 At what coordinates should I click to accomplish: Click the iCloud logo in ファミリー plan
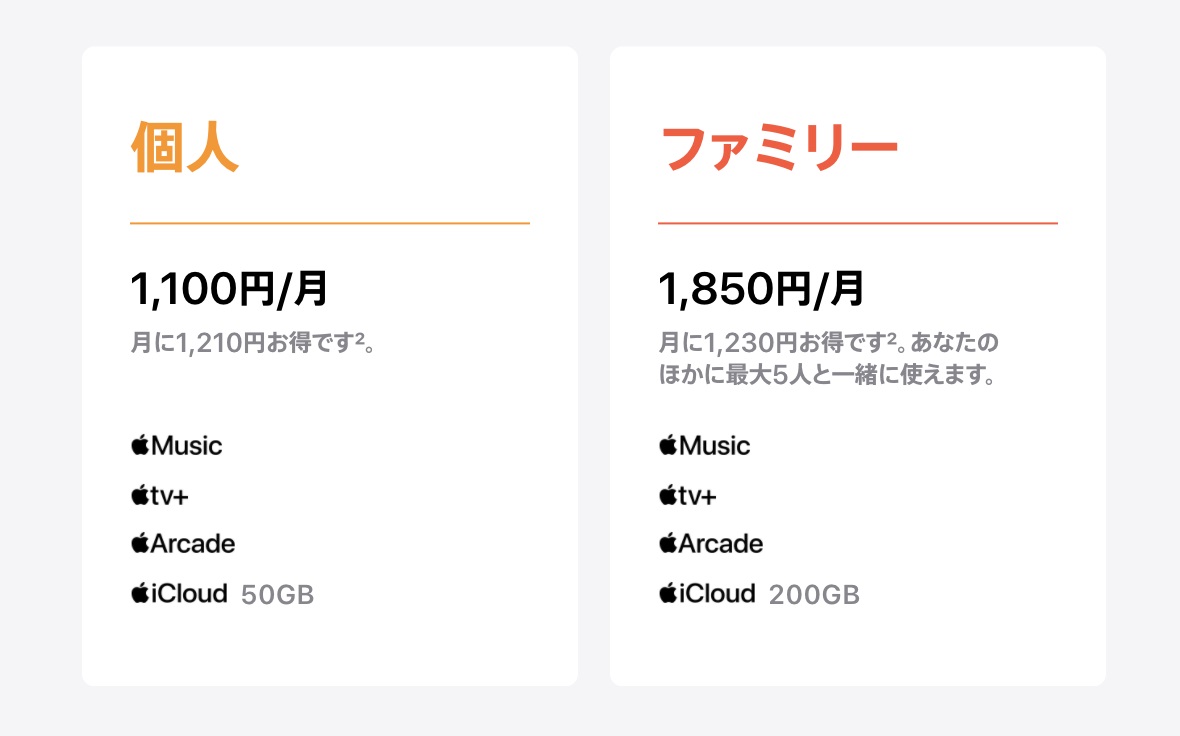tap(707, 594)
